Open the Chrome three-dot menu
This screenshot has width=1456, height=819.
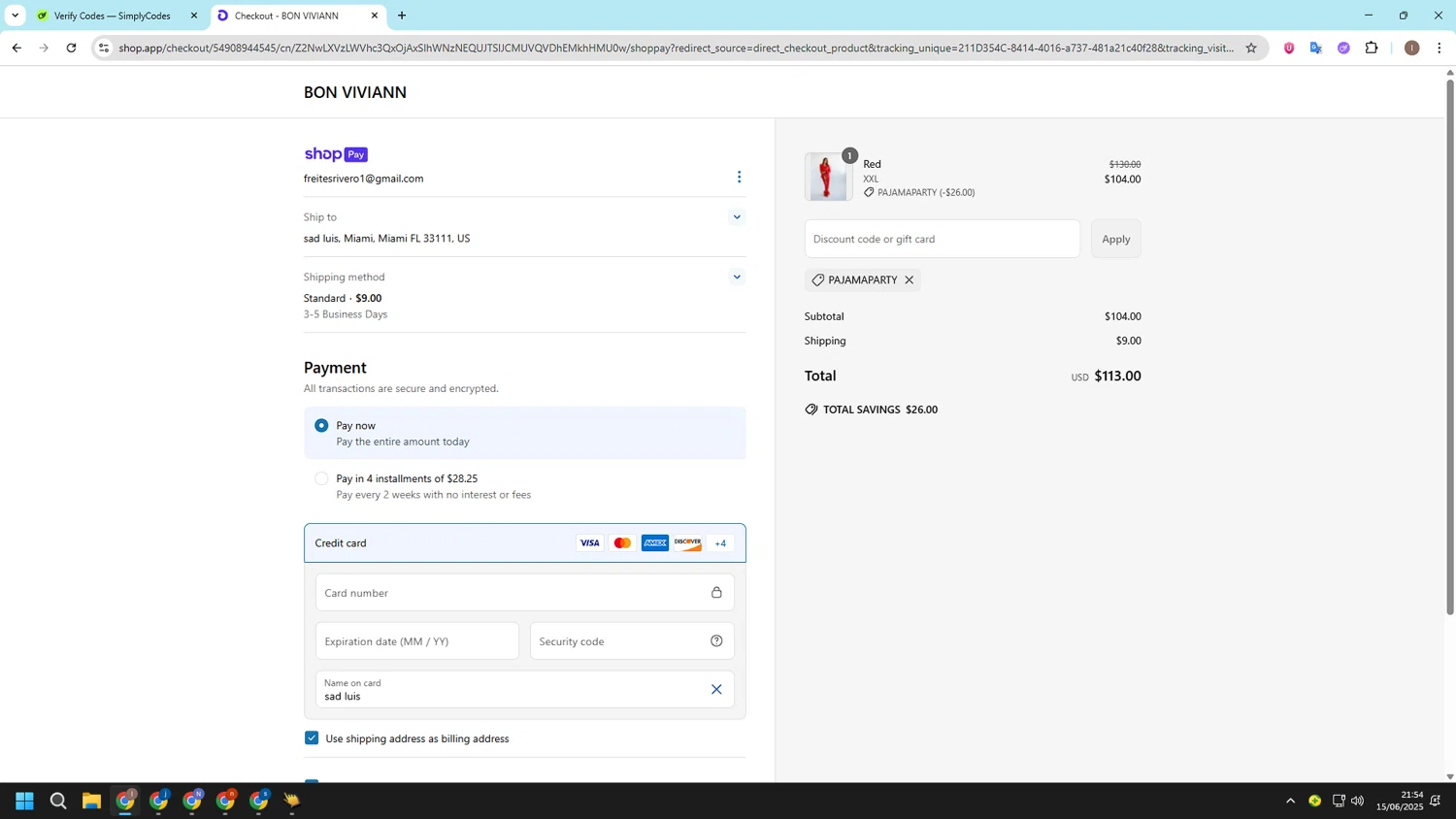tap(1439, 48)
